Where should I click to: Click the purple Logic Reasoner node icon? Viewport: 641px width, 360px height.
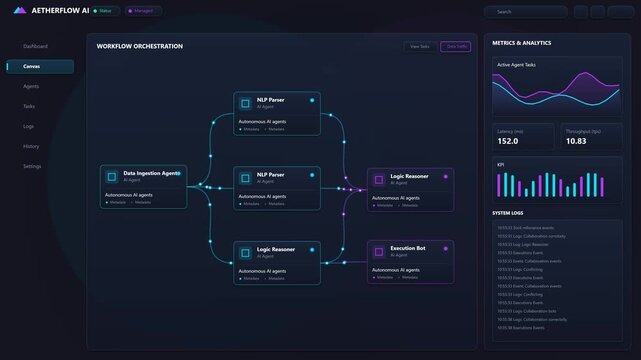coord(379,180)
